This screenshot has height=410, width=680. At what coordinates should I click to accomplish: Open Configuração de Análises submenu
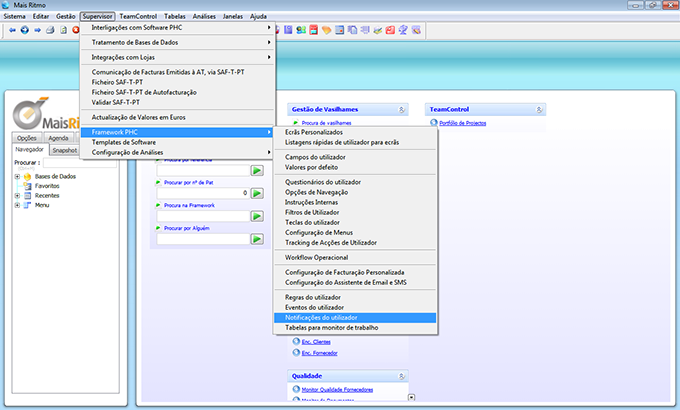(178, 153)
